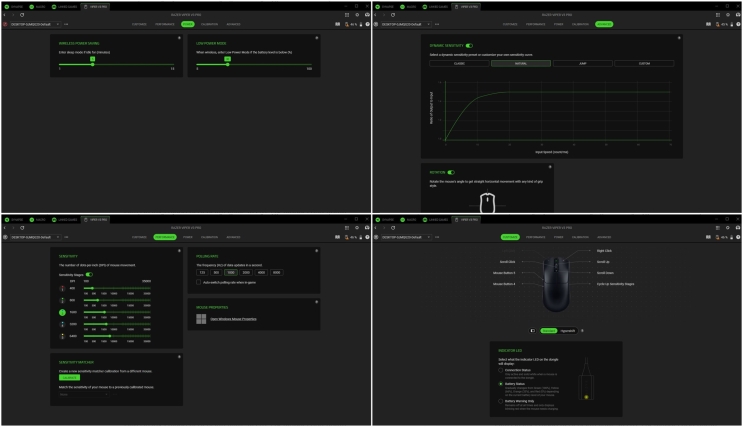Switch to the Linked Games tab in the Advanced window
The width and height of the screenshot is (743, 427).
pos(435,7)
